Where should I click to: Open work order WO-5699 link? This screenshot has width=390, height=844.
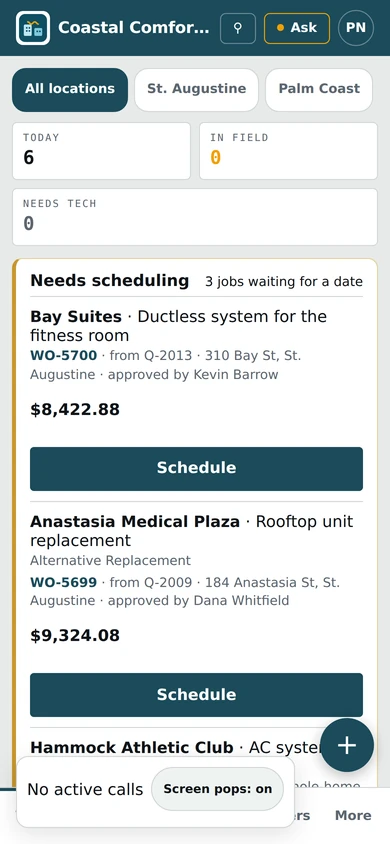point(63,582)
